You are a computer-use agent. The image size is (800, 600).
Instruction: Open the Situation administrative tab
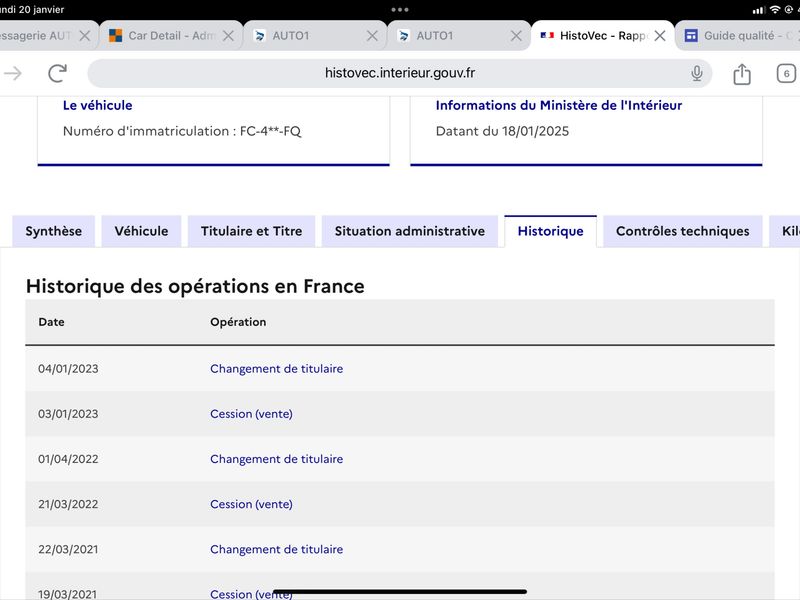pos(410,231)
